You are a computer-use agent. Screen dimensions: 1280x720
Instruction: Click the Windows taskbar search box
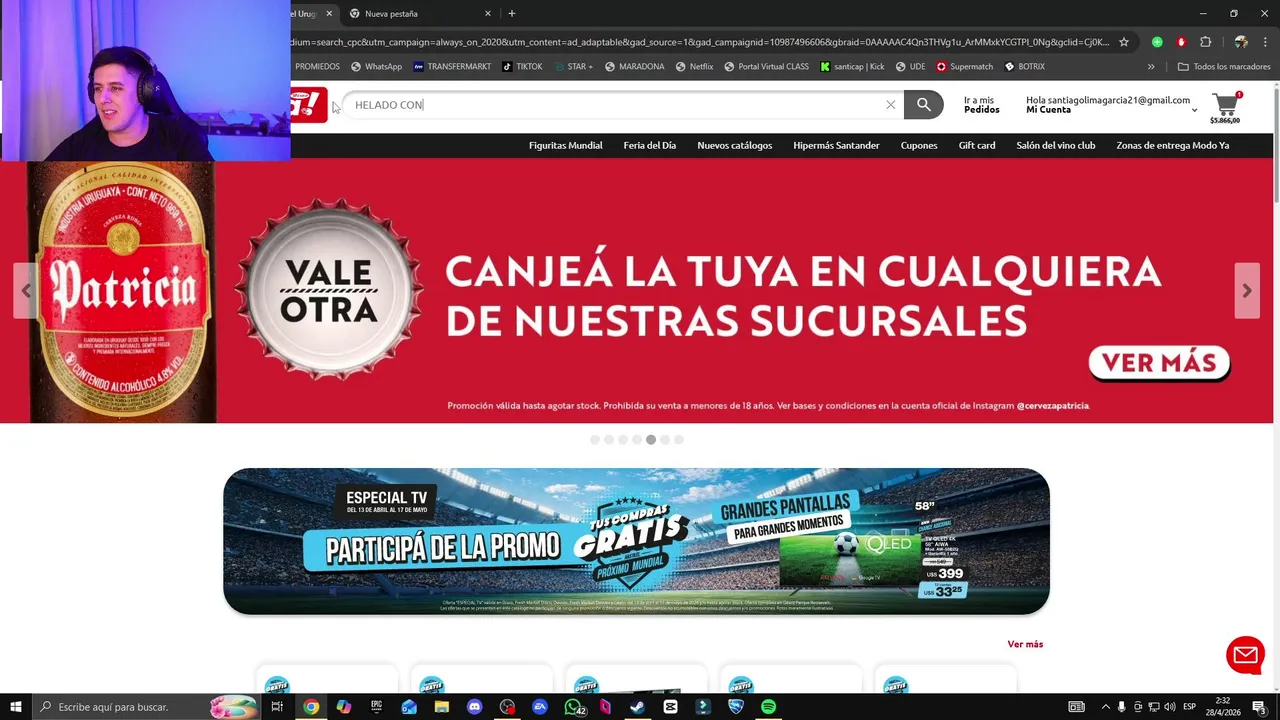[x=147, y=707]
